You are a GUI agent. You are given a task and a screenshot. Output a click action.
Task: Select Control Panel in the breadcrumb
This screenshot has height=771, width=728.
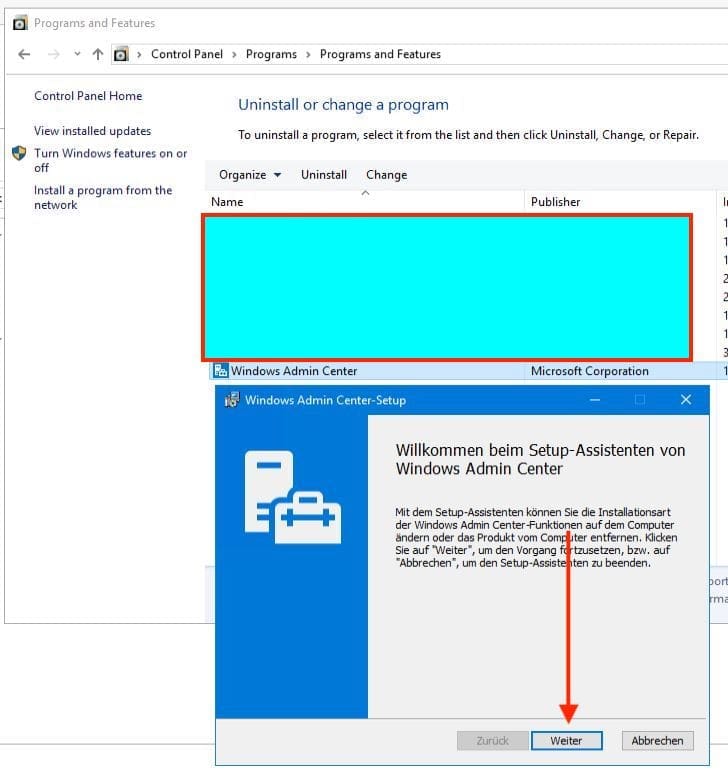187,54
